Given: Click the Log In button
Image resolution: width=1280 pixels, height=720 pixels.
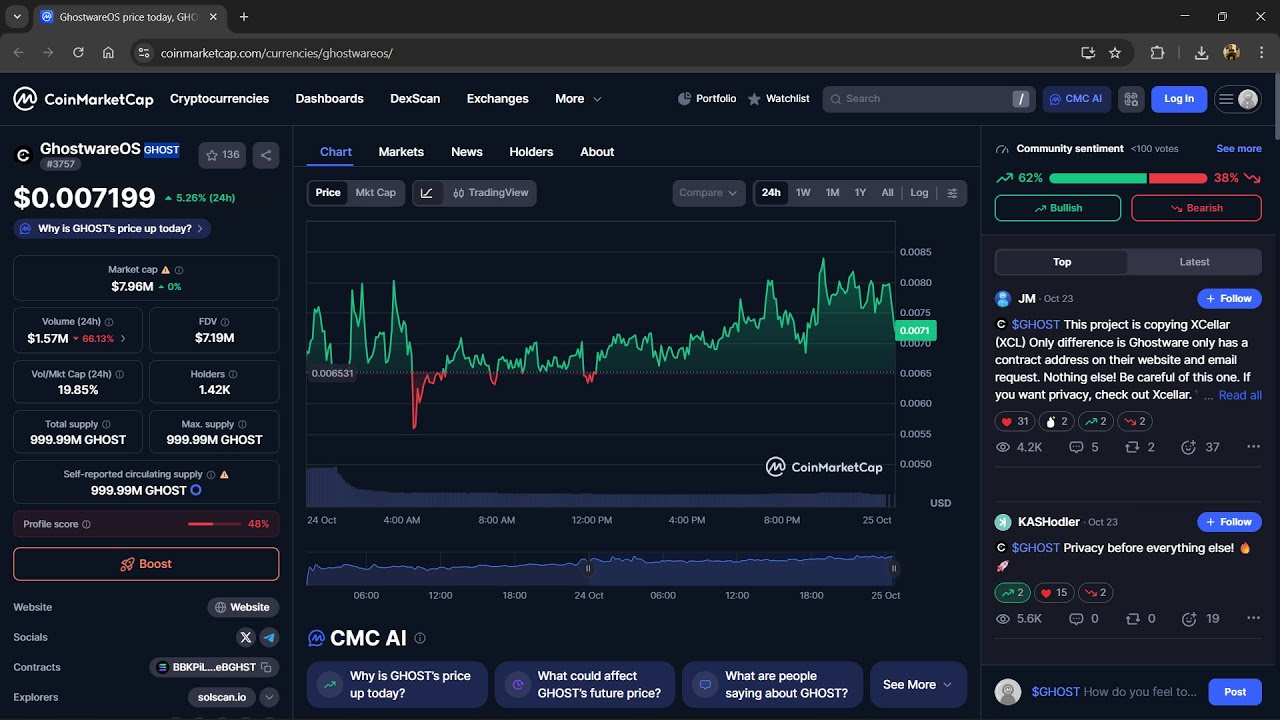Looking at the screenshot, I should 1179,99.
